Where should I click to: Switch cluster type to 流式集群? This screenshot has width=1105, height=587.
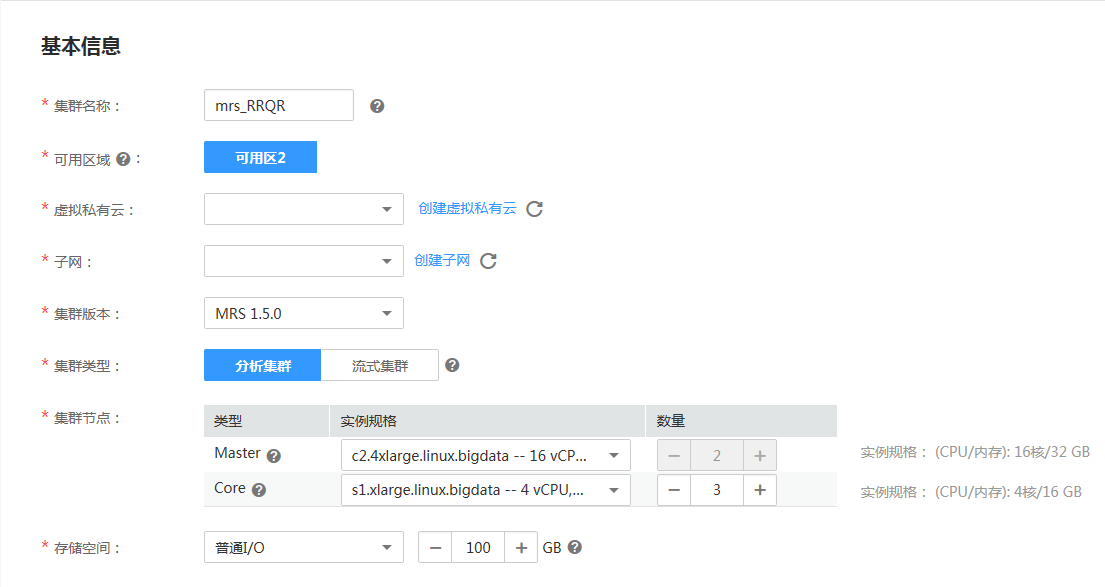coord(380,365)
